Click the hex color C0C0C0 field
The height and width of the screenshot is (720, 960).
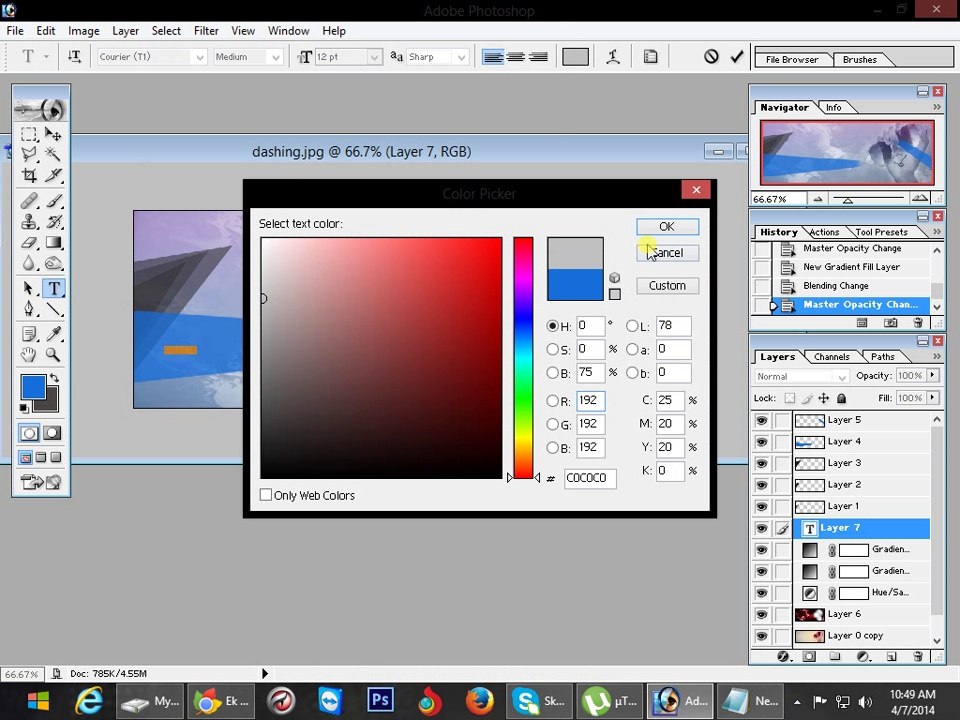[x=590, y=478]
